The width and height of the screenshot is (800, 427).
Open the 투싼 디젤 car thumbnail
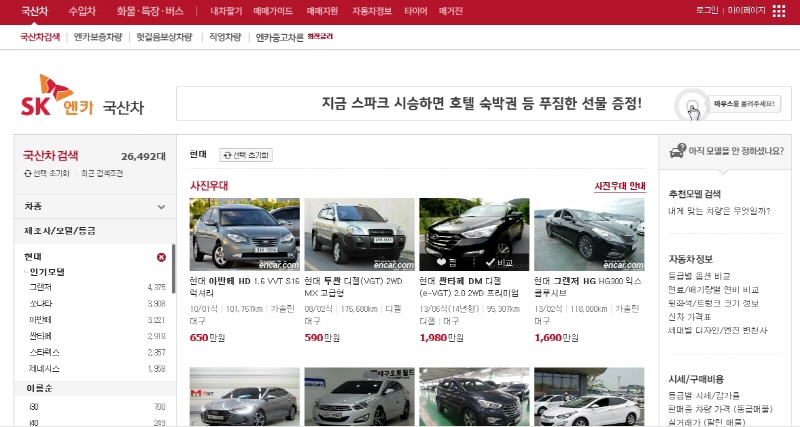coord(359,234)
